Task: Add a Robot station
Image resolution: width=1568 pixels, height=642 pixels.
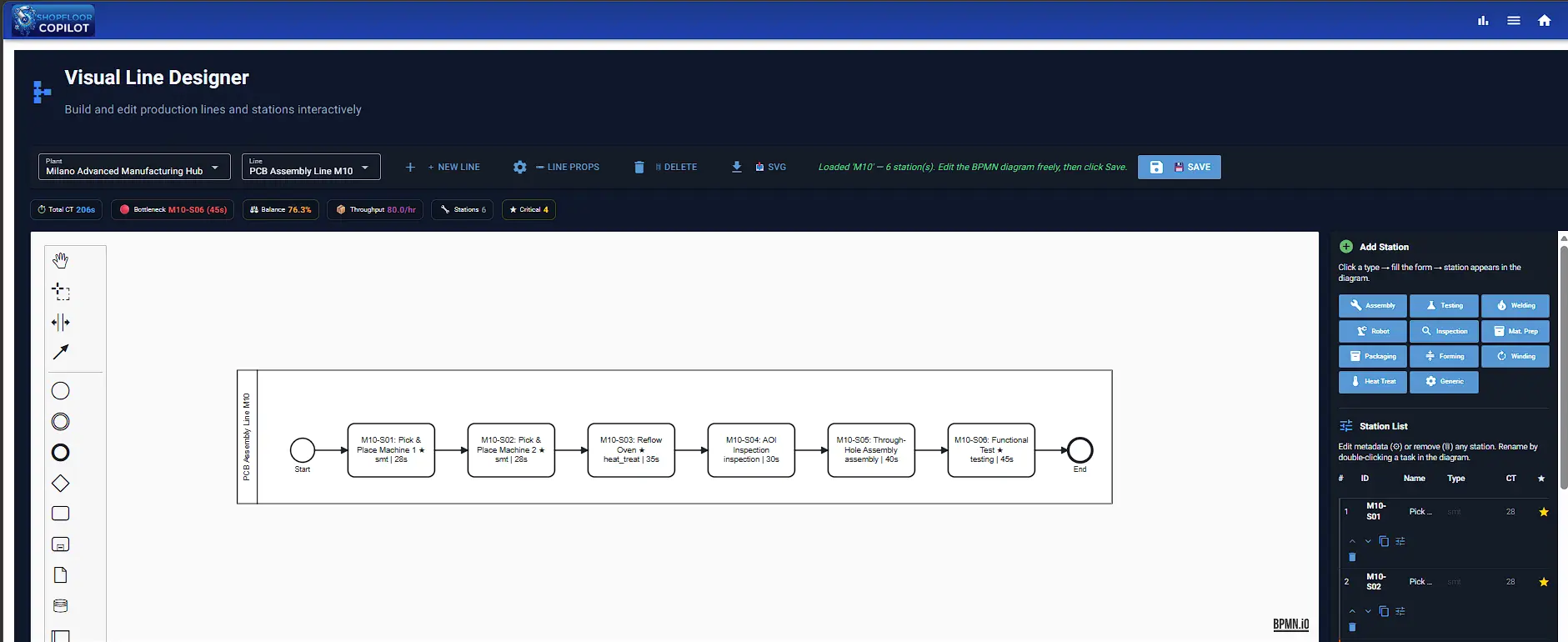Action: [1373, 332]
